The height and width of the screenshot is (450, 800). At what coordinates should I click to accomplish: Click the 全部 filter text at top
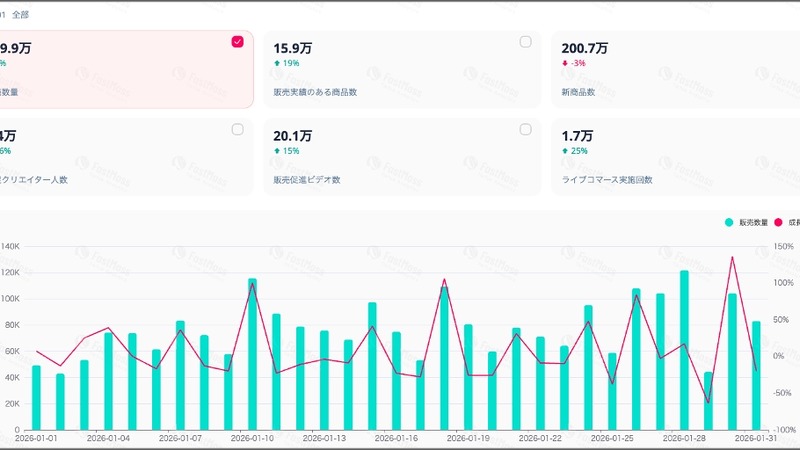pyautogui.click(x=20, y=14)
